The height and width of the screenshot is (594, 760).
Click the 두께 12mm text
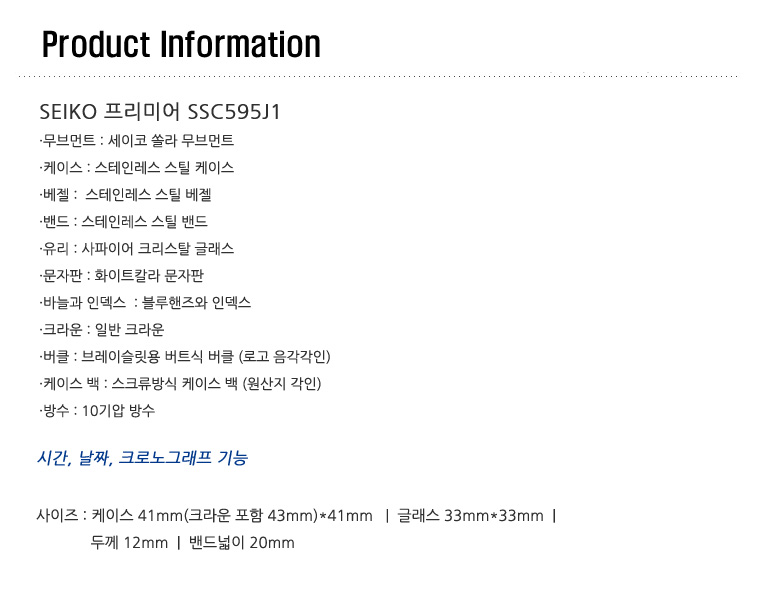click(129, 543)
